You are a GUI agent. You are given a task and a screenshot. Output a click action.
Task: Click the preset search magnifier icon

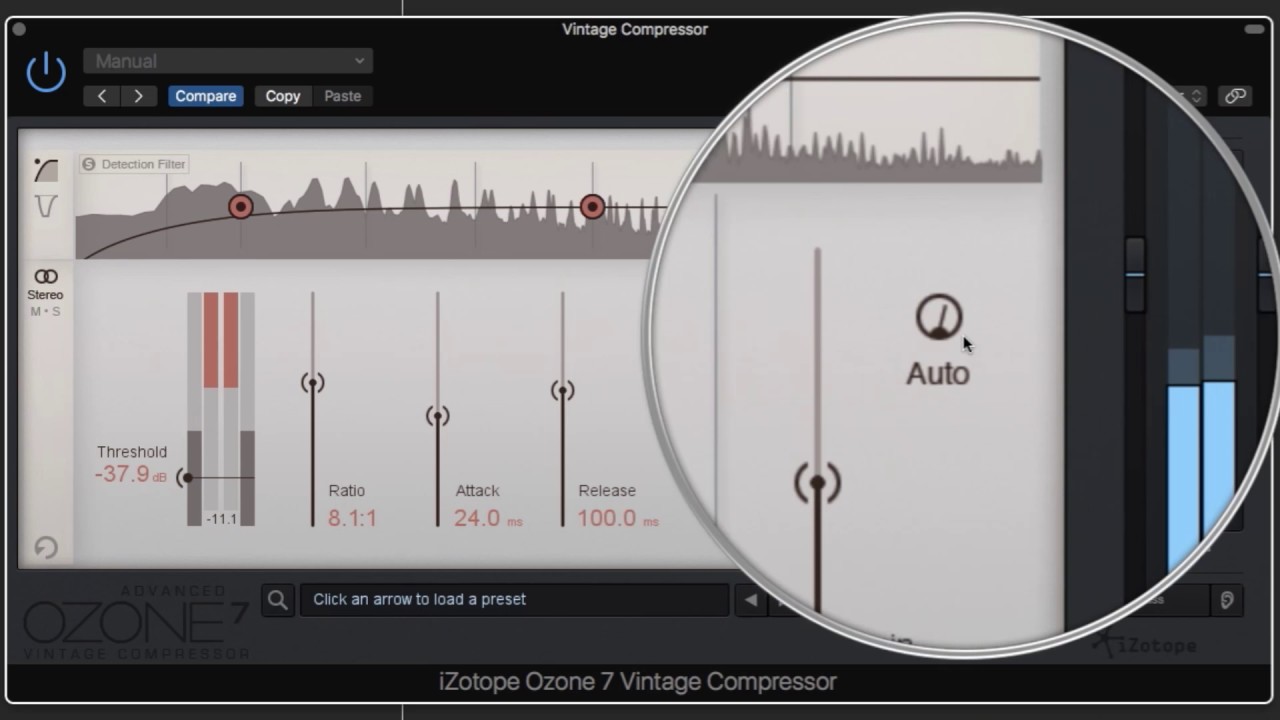(x=278, y=600)
